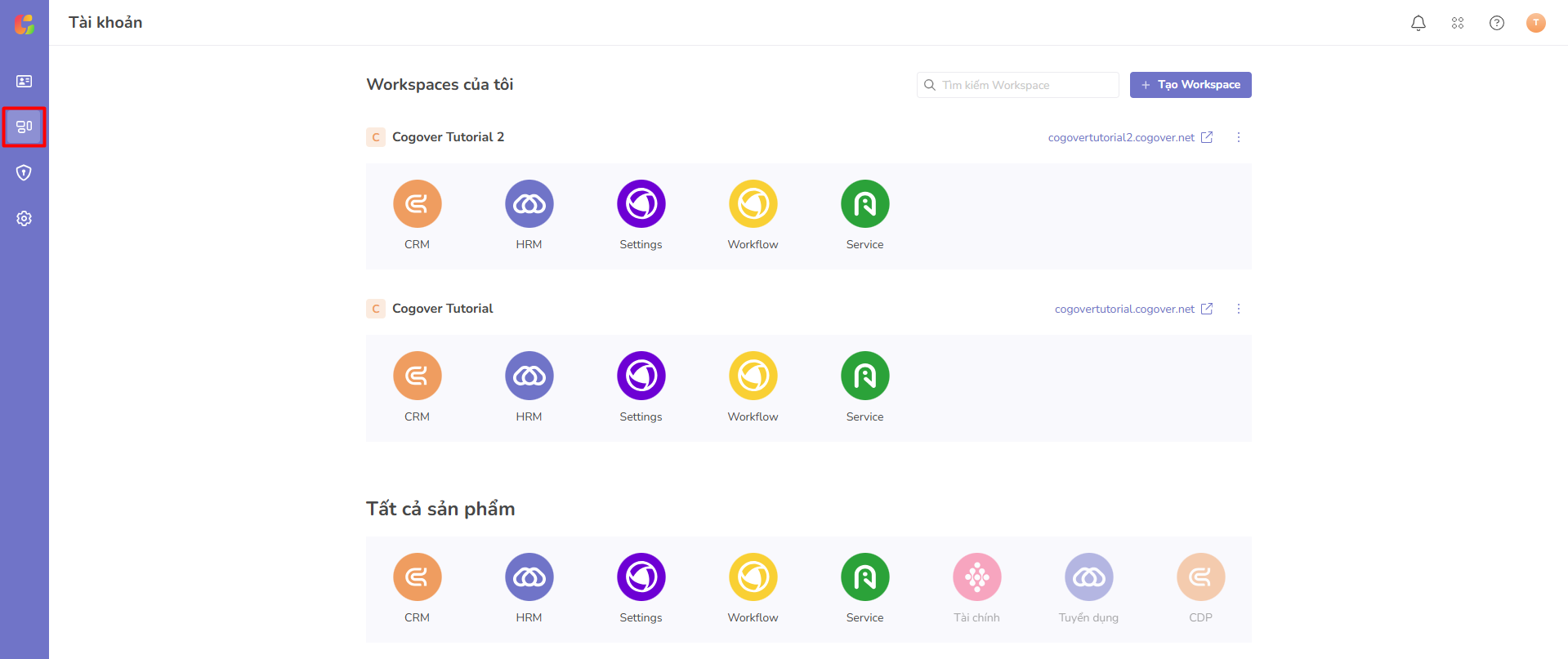Click the Tạo Workspace button
The width and height of the screenshot is (1568, 659).
click(1191, 85)
